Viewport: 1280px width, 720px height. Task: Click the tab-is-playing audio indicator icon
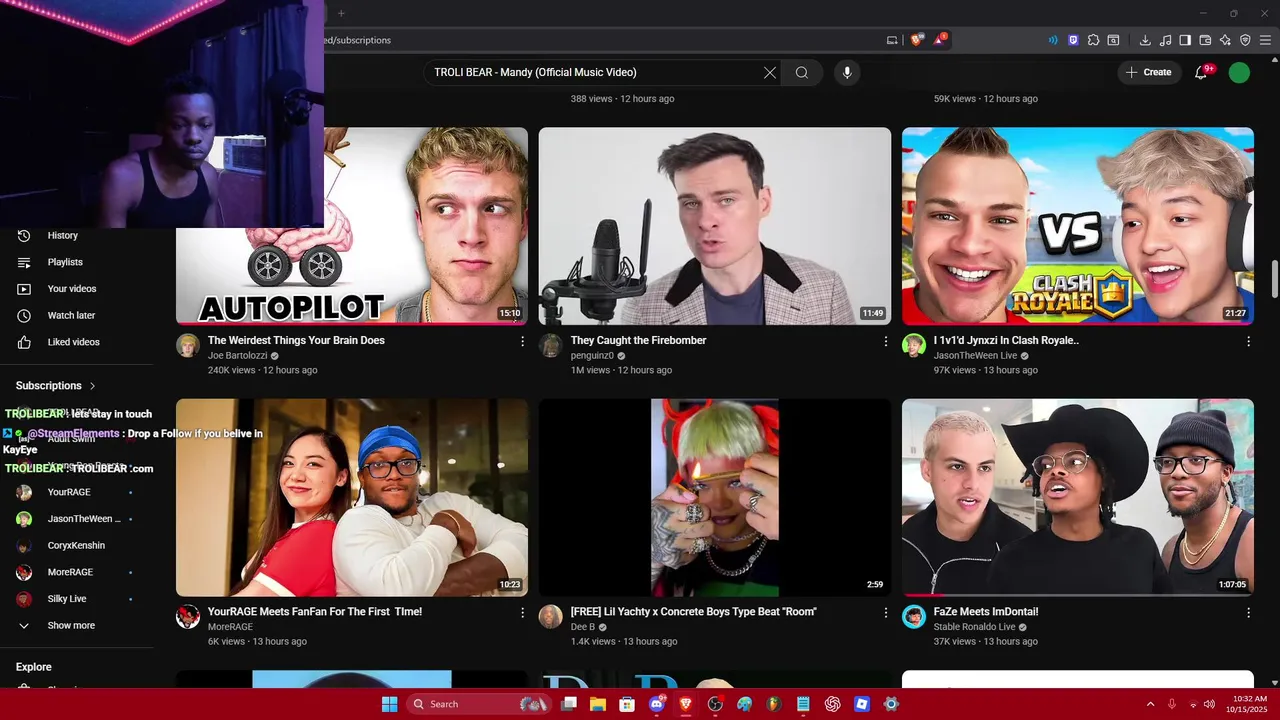tap(1053, 40)
